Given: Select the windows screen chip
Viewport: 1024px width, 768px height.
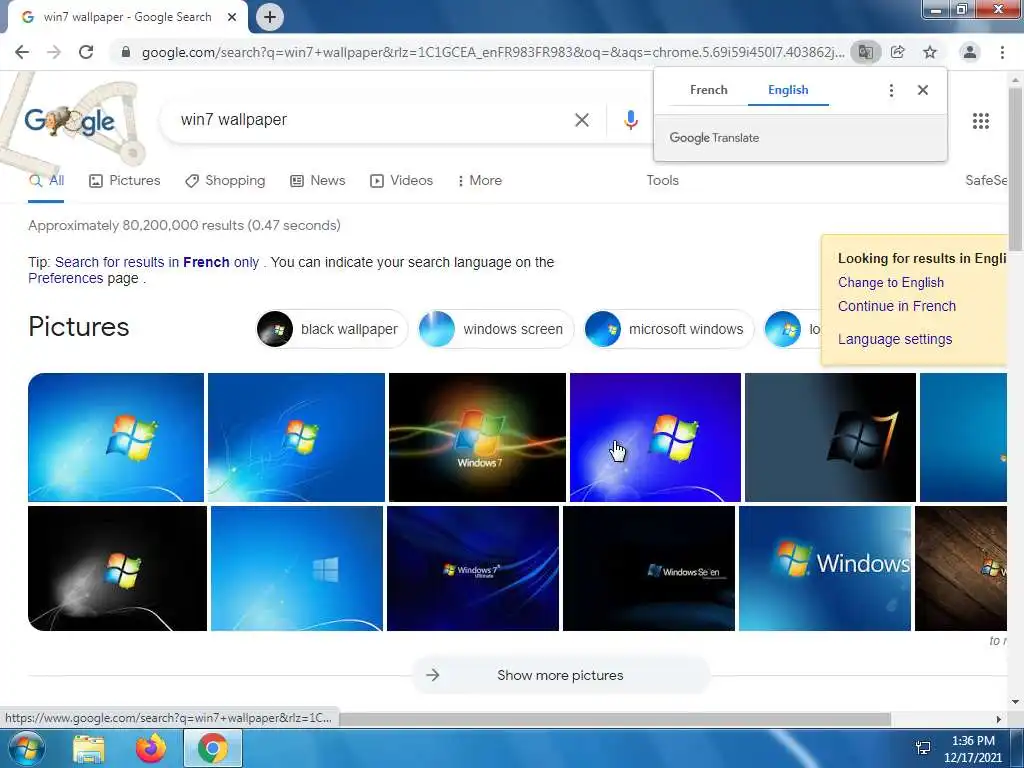Looking at the screenshot, I should (x=496, y=329).
